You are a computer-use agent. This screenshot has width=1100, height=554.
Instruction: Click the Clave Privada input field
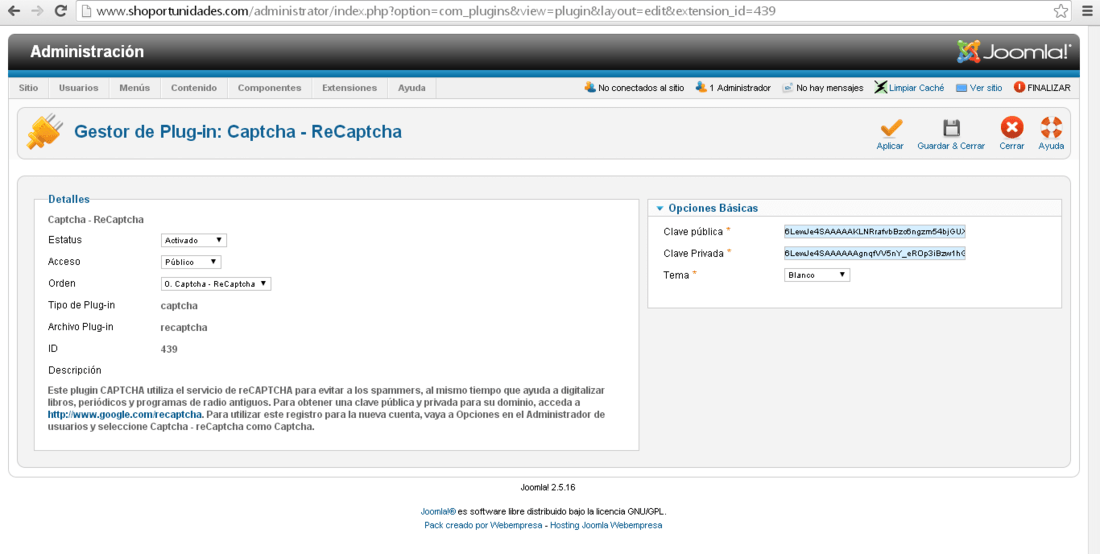coord(875,254)
